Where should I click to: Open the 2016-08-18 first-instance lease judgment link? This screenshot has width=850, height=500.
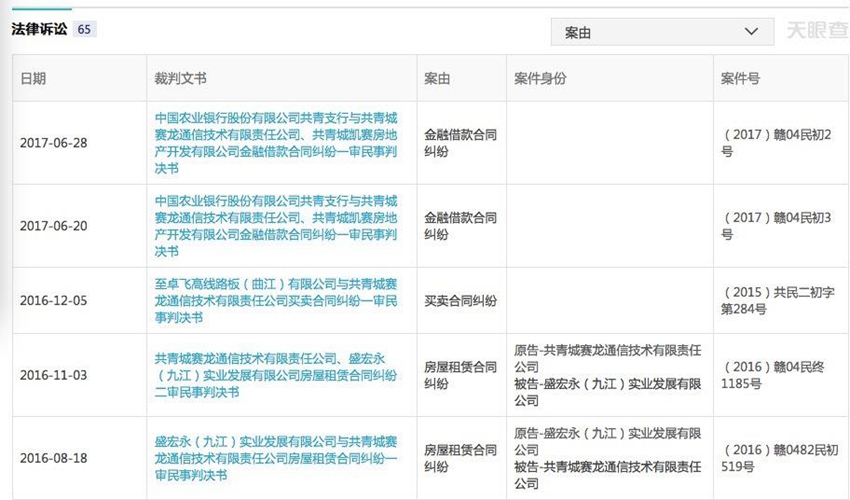pyautogui.click(x=275, y=458)
